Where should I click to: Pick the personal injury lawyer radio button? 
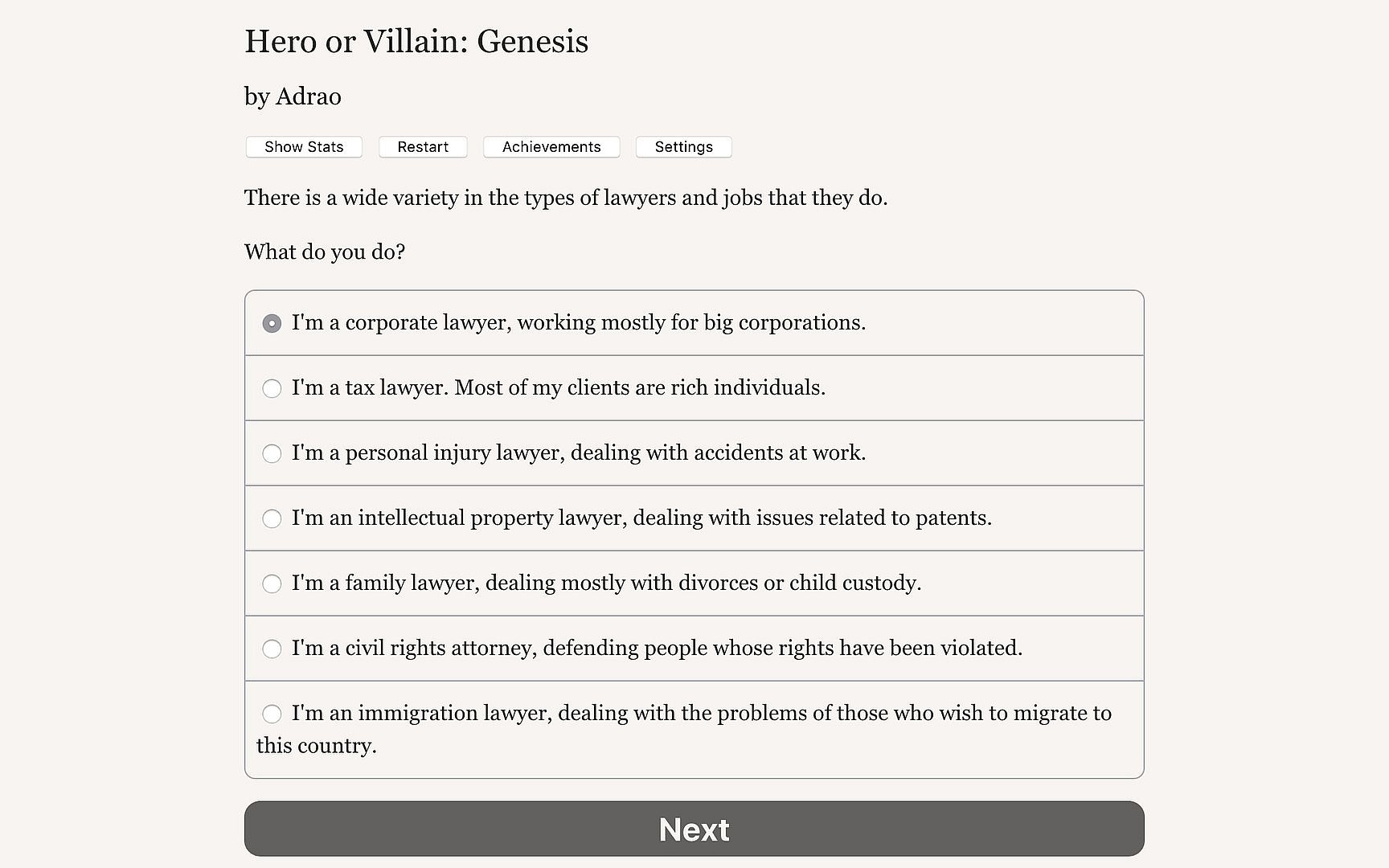pyautogui.click(x=272, y=453)
